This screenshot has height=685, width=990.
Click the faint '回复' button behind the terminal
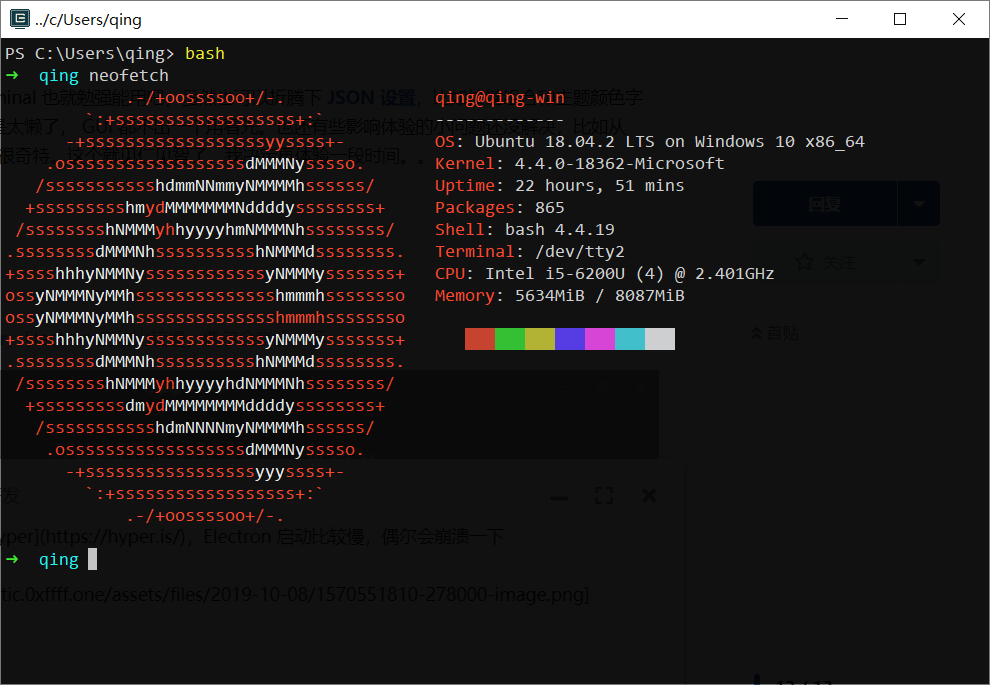(x=825, y=204)
